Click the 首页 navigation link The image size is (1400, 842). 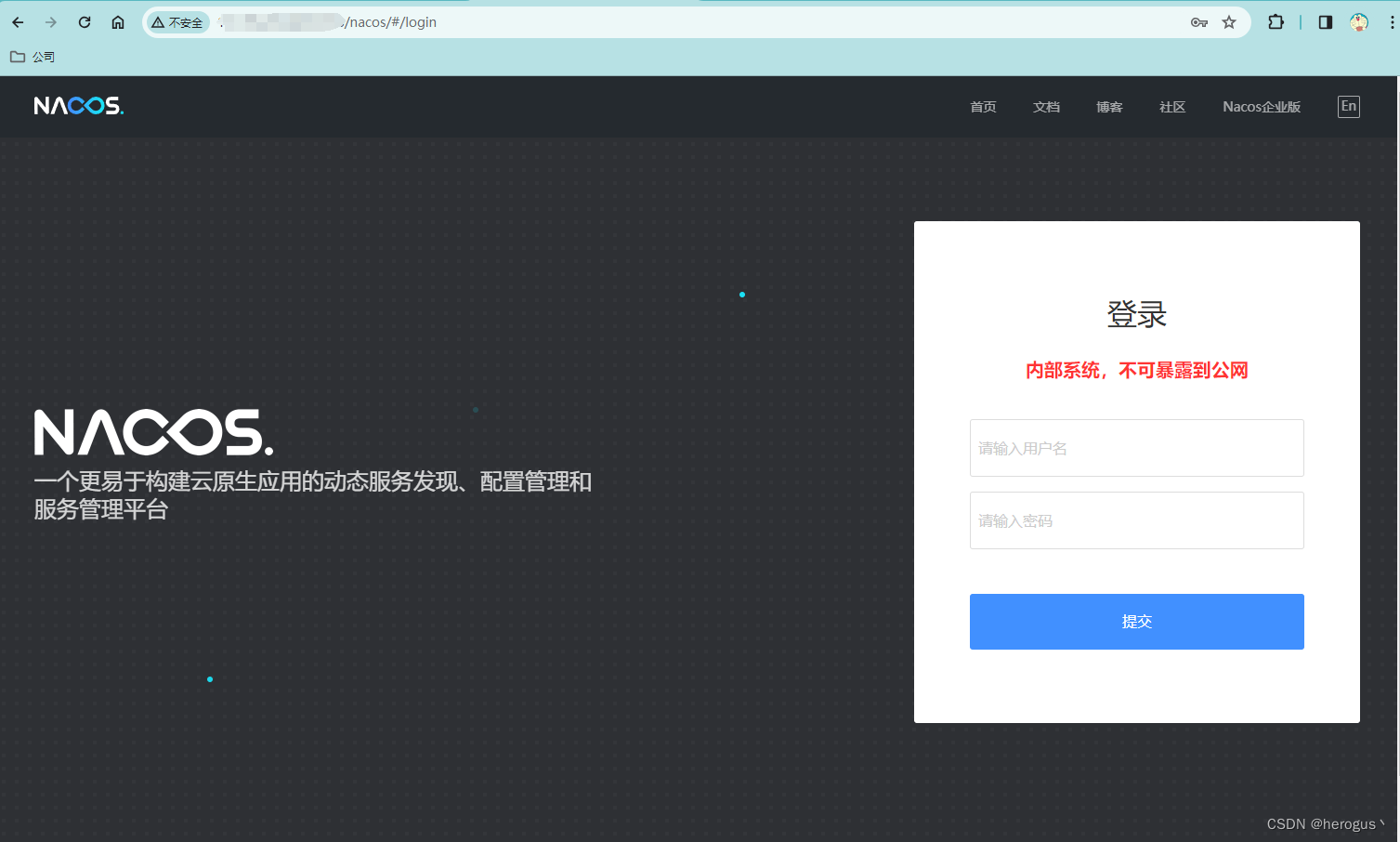[982, 107]
